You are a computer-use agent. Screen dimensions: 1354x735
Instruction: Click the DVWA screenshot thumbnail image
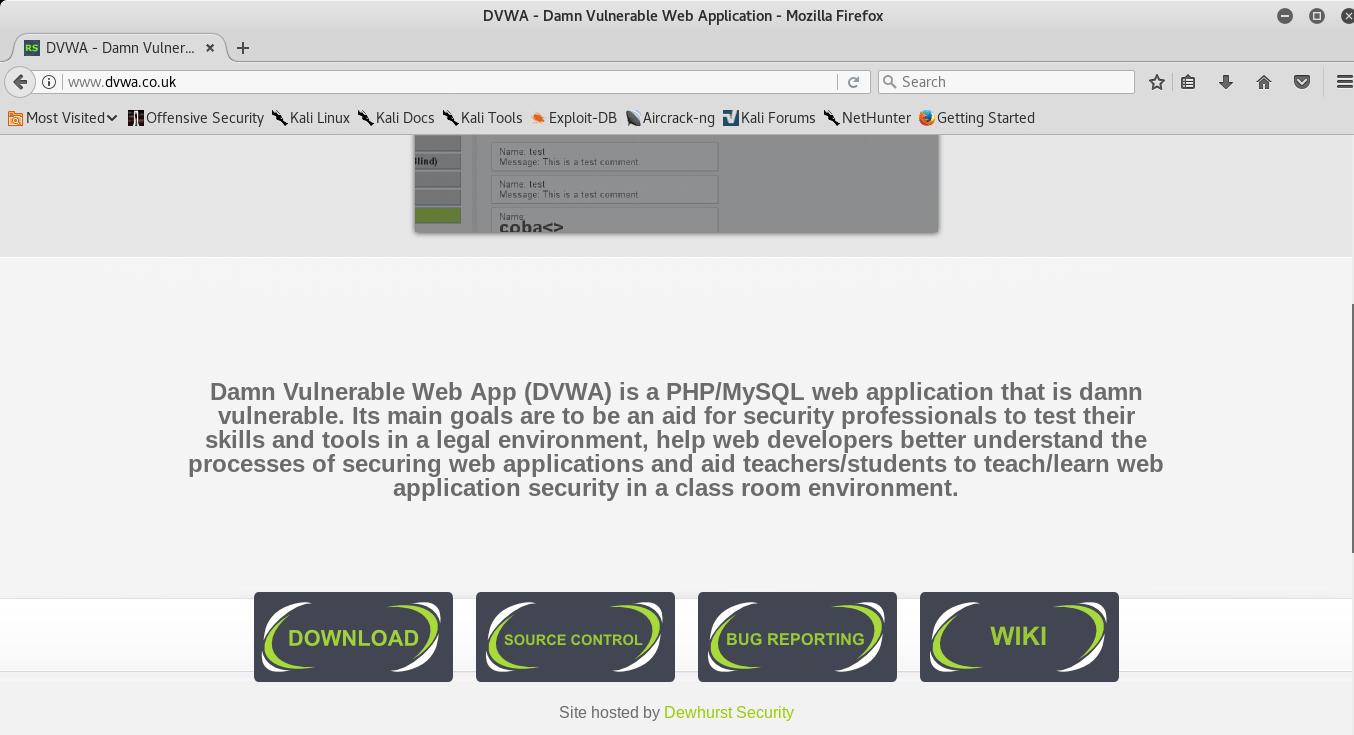[677, 184]
